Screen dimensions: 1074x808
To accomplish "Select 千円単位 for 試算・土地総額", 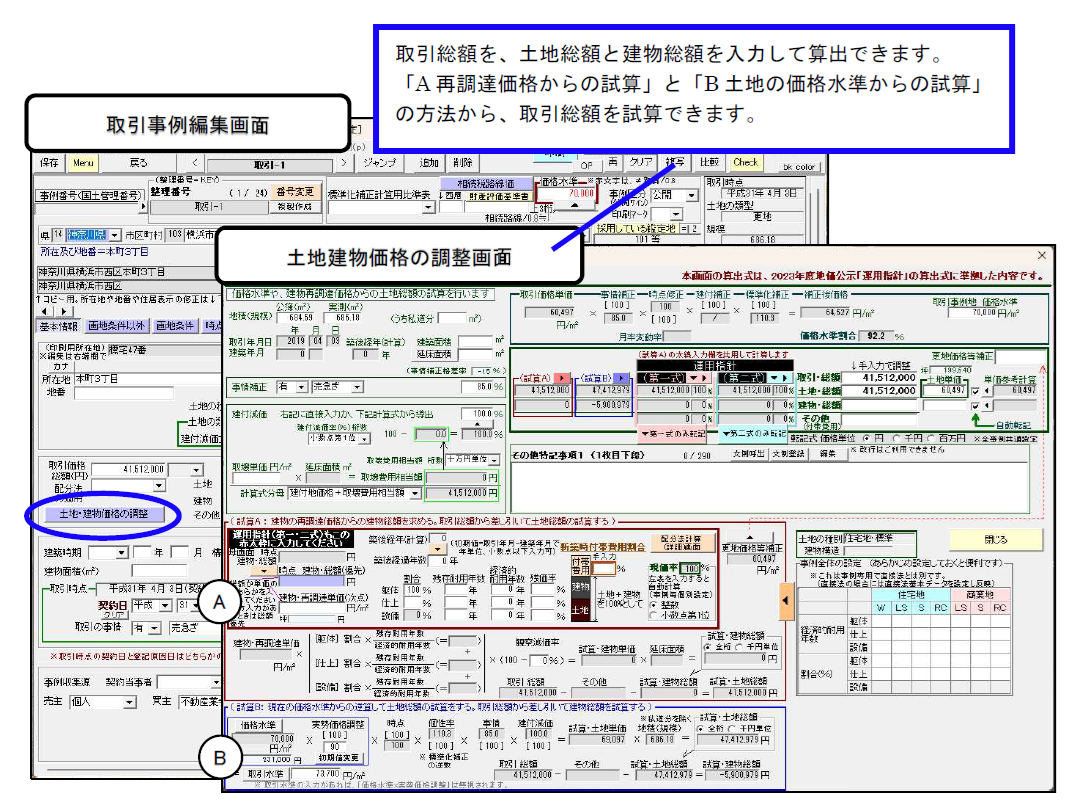I will point(732,729).
